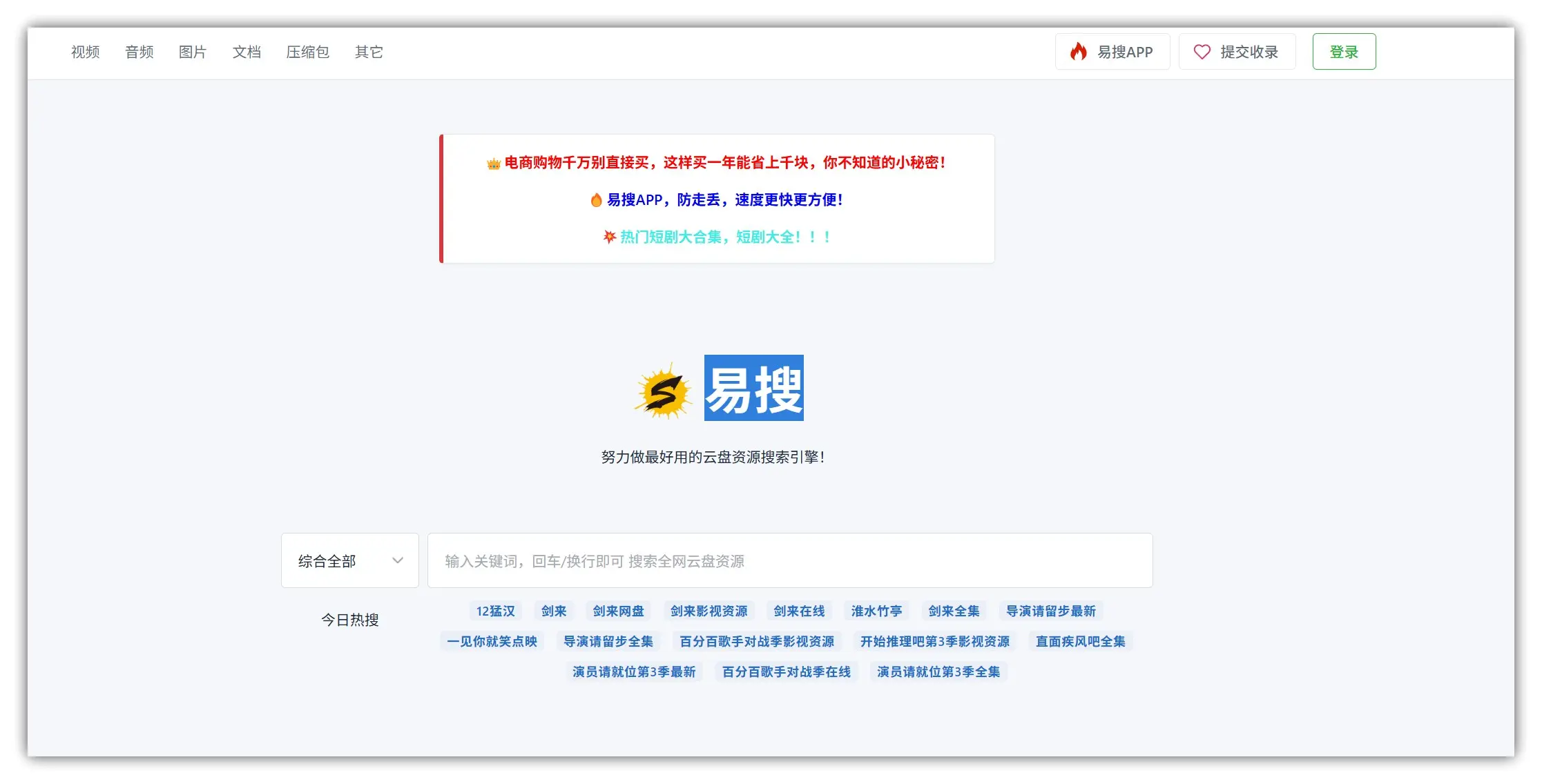Search hot keyword 百分百歌手对战季影视资源
The height and width of the screenshot is (784, 1542).
(x=757, y=641)
